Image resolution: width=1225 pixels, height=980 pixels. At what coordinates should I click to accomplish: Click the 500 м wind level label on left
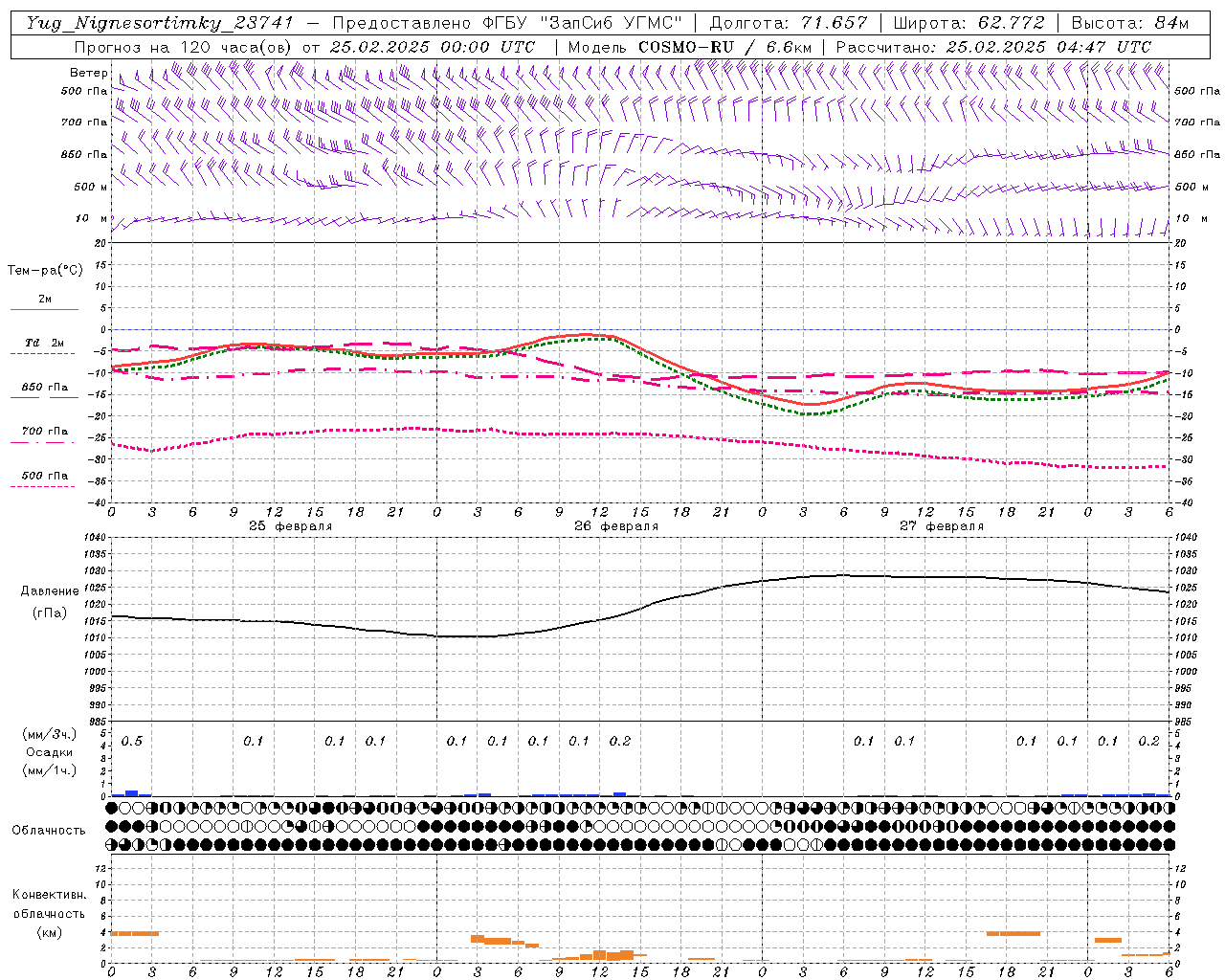(x=91, y=188)
